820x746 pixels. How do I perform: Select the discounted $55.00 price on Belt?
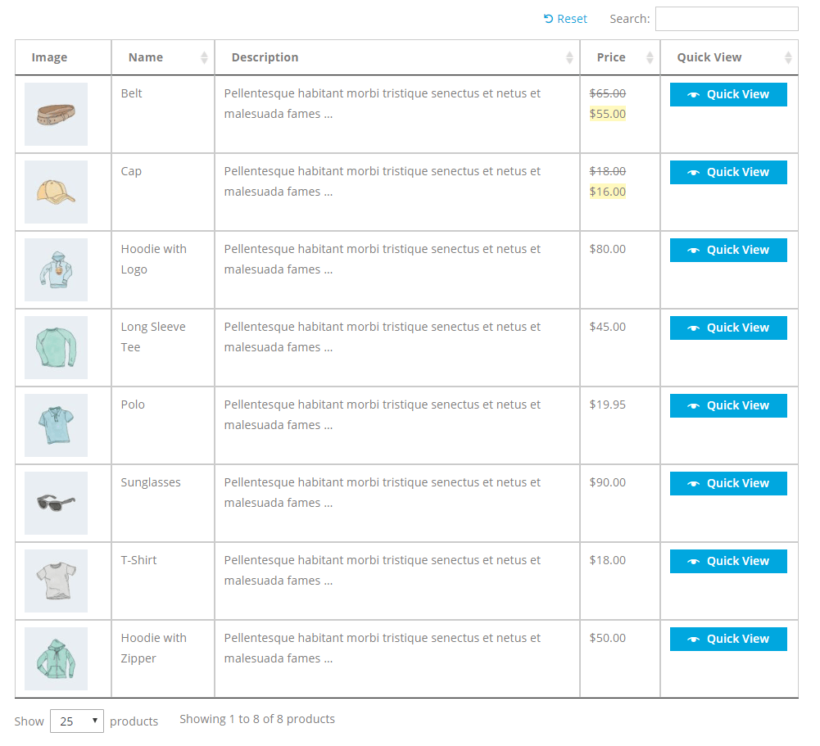pos(607,113)
